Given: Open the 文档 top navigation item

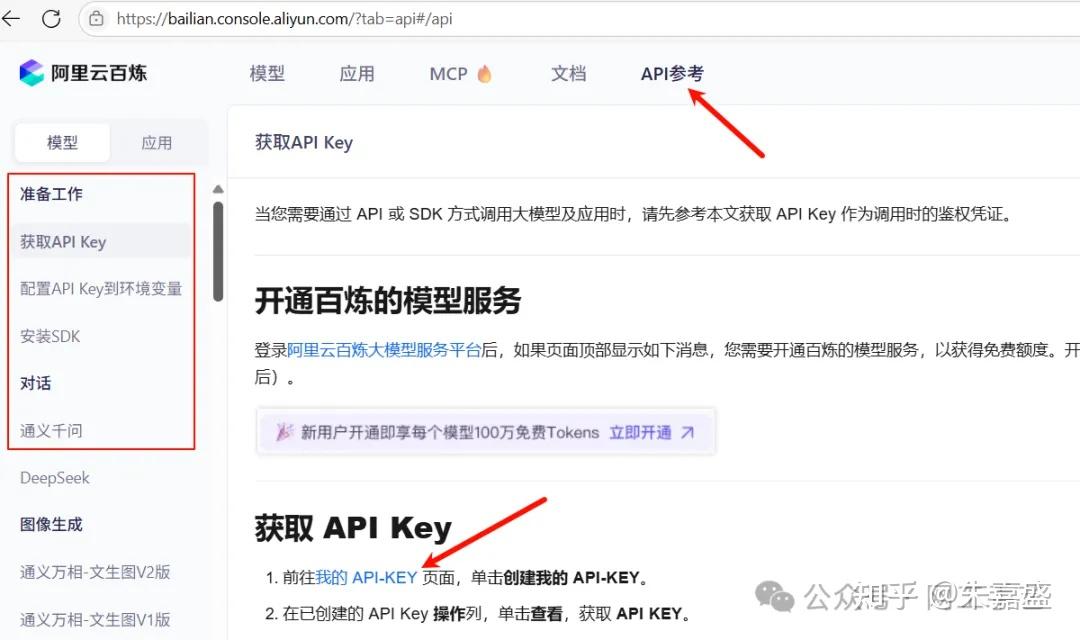Looking at the screenshot, I should tap(568, 73).
